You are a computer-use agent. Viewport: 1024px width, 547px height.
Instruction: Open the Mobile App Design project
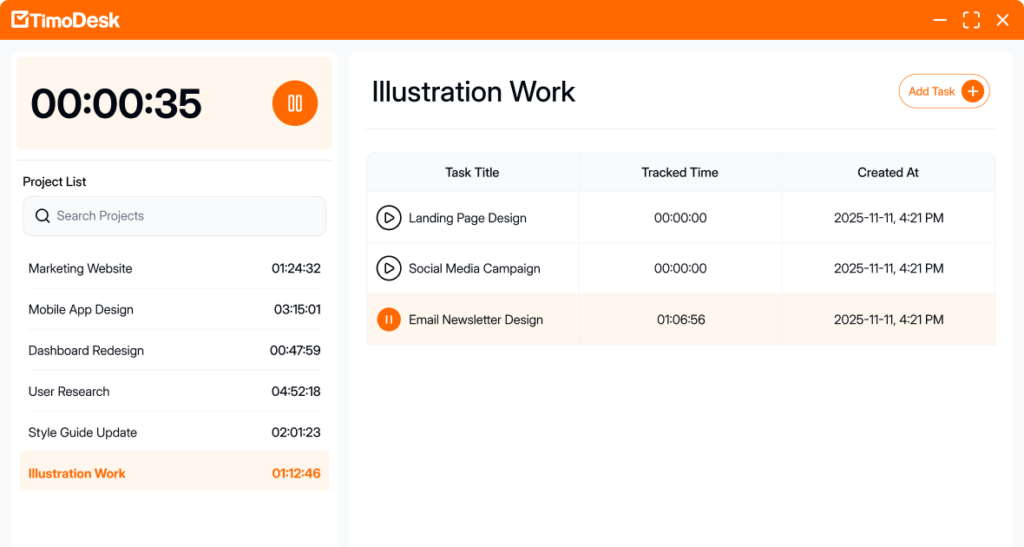point(174,309)
